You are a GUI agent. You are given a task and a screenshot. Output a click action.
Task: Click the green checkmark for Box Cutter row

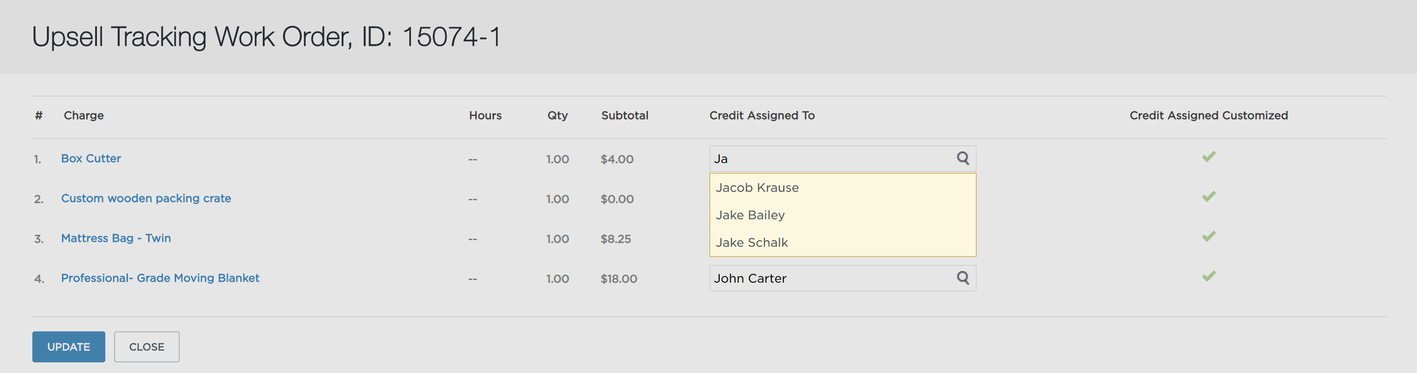[x=1208, y=157]
